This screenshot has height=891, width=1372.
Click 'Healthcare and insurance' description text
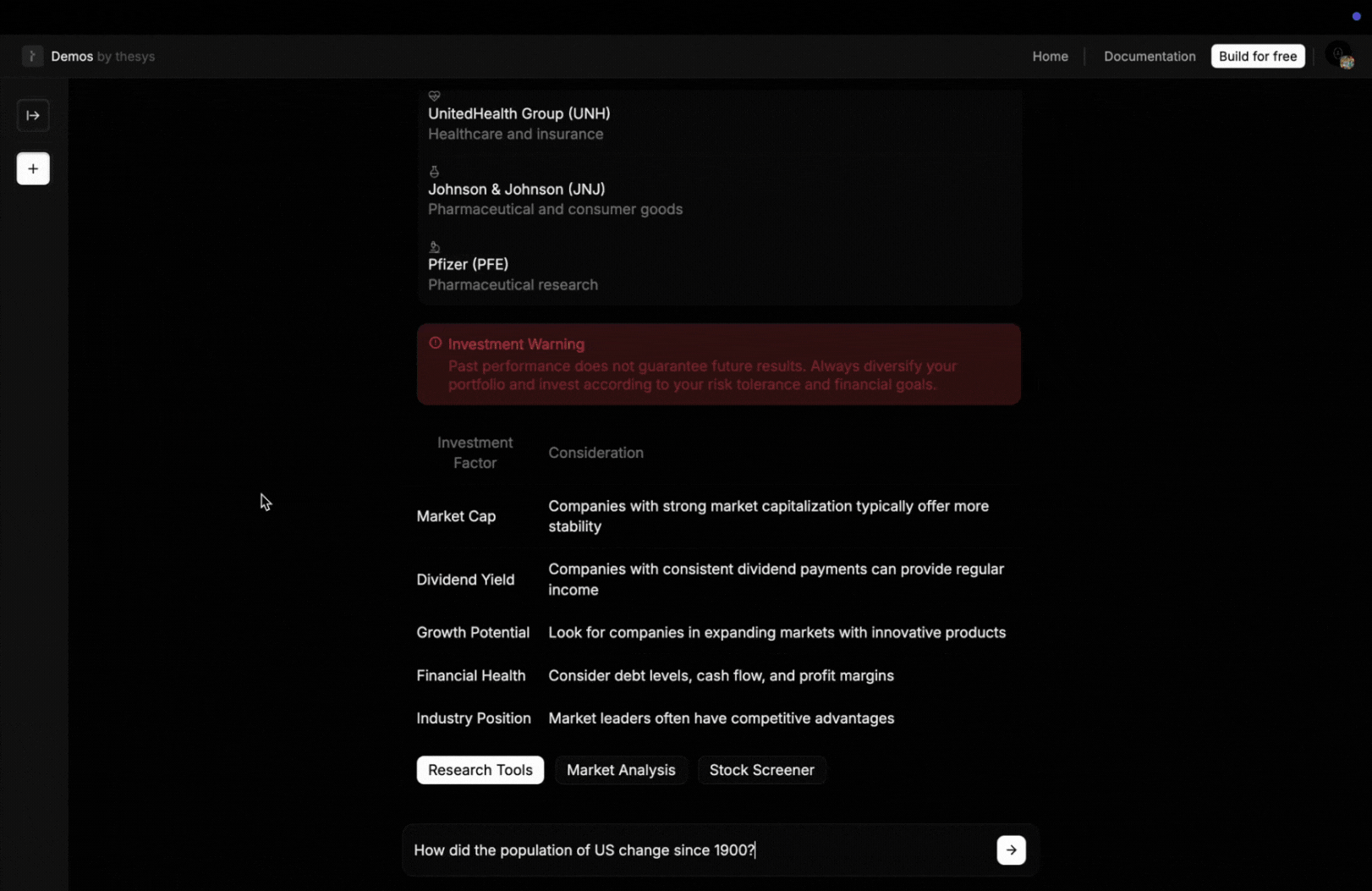[x=515, y=134]
